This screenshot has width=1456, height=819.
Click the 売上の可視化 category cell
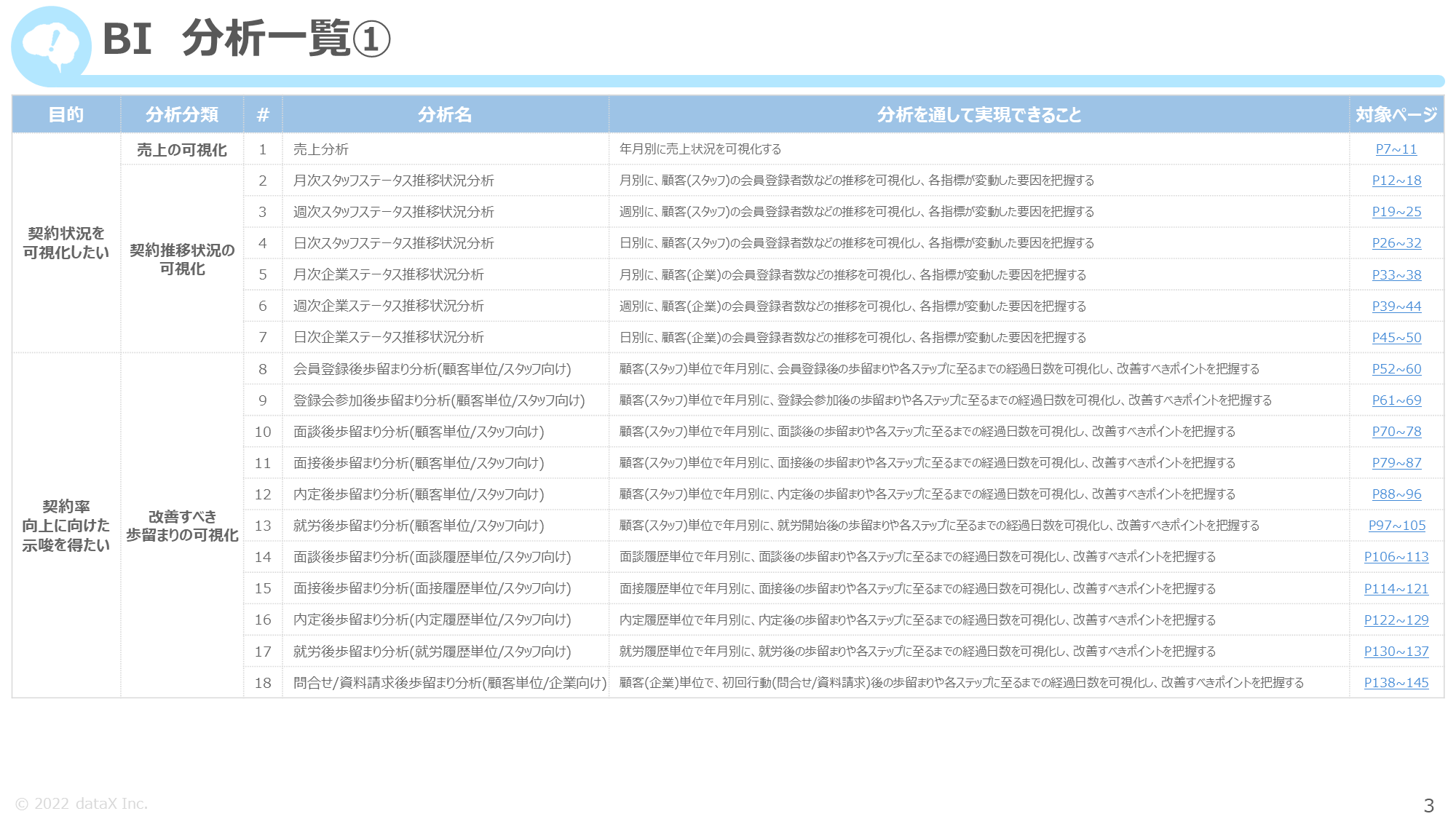coord(182,149)
